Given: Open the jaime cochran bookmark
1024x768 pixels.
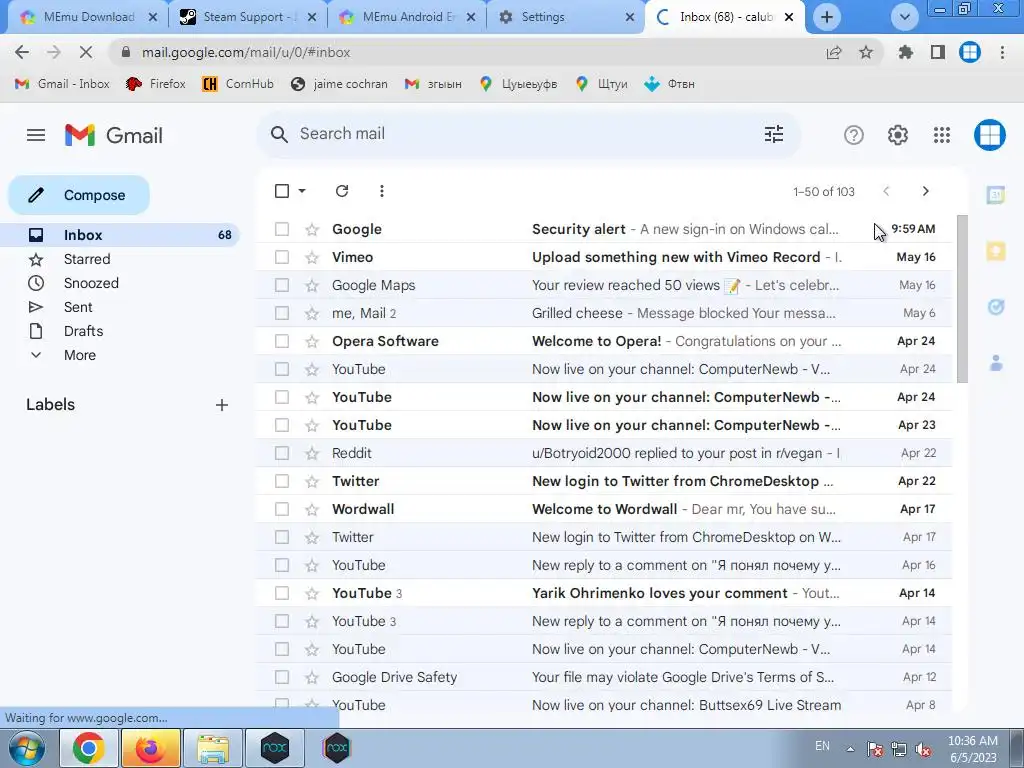Looking at the screenshot, I should coord(339,84).
